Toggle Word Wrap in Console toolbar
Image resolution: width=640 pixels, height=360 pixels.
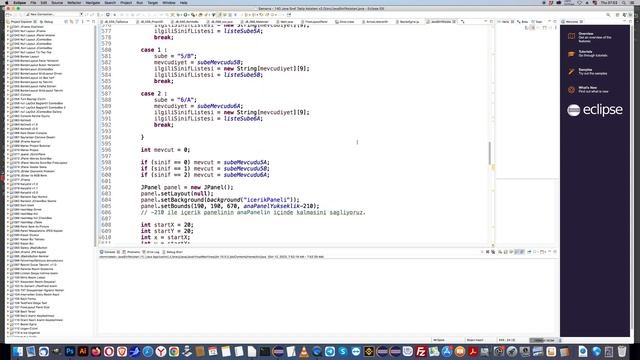[x=511, y=252]
